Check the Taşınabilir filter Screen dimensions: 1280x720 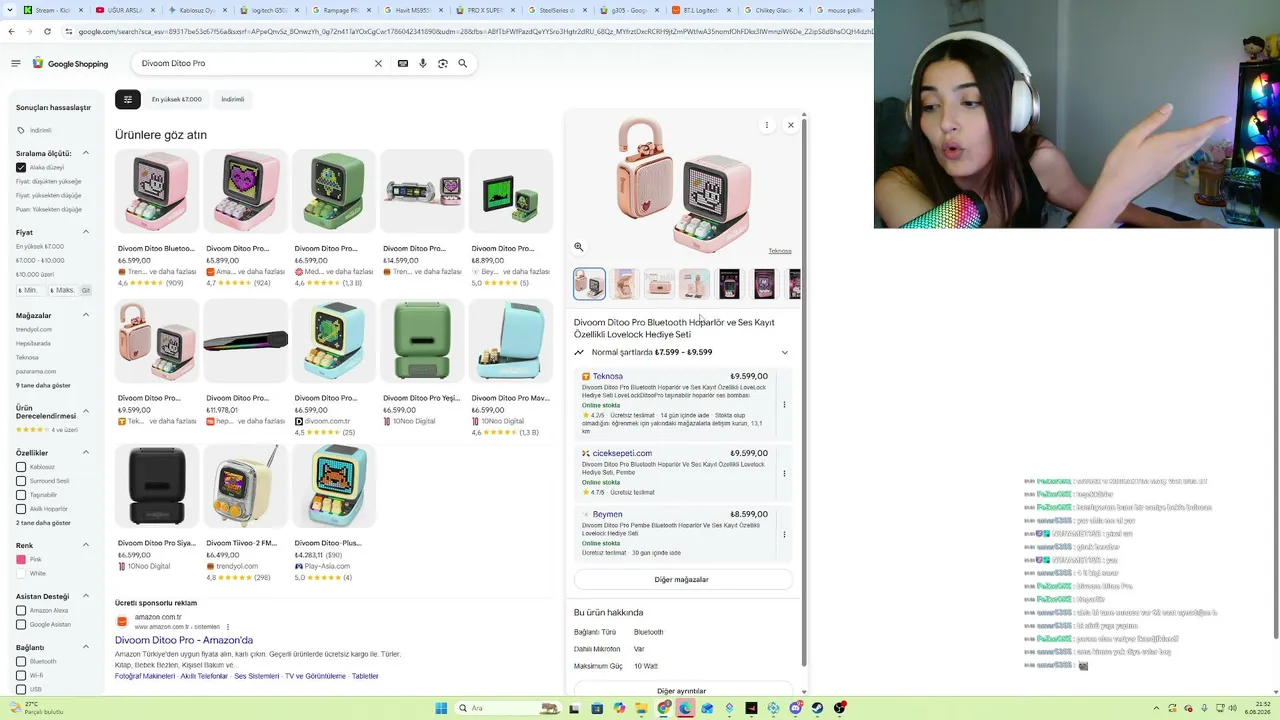pos(21,495)
